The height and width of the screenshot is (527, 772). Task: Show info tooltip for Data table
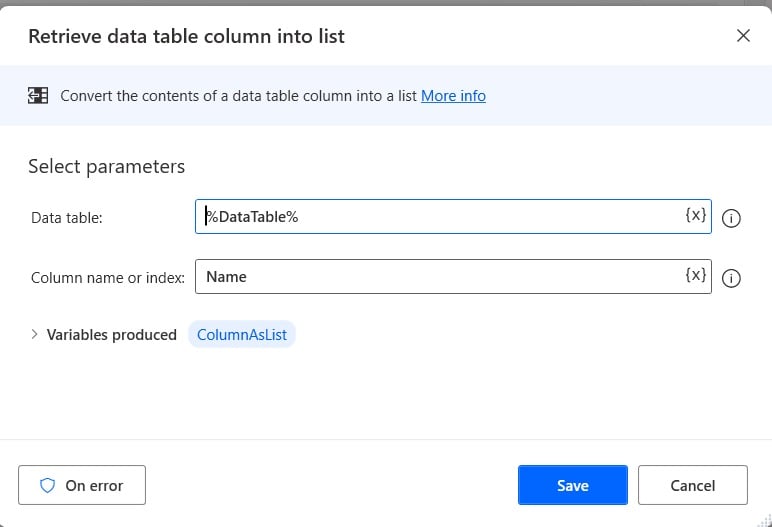click(731, 218)
